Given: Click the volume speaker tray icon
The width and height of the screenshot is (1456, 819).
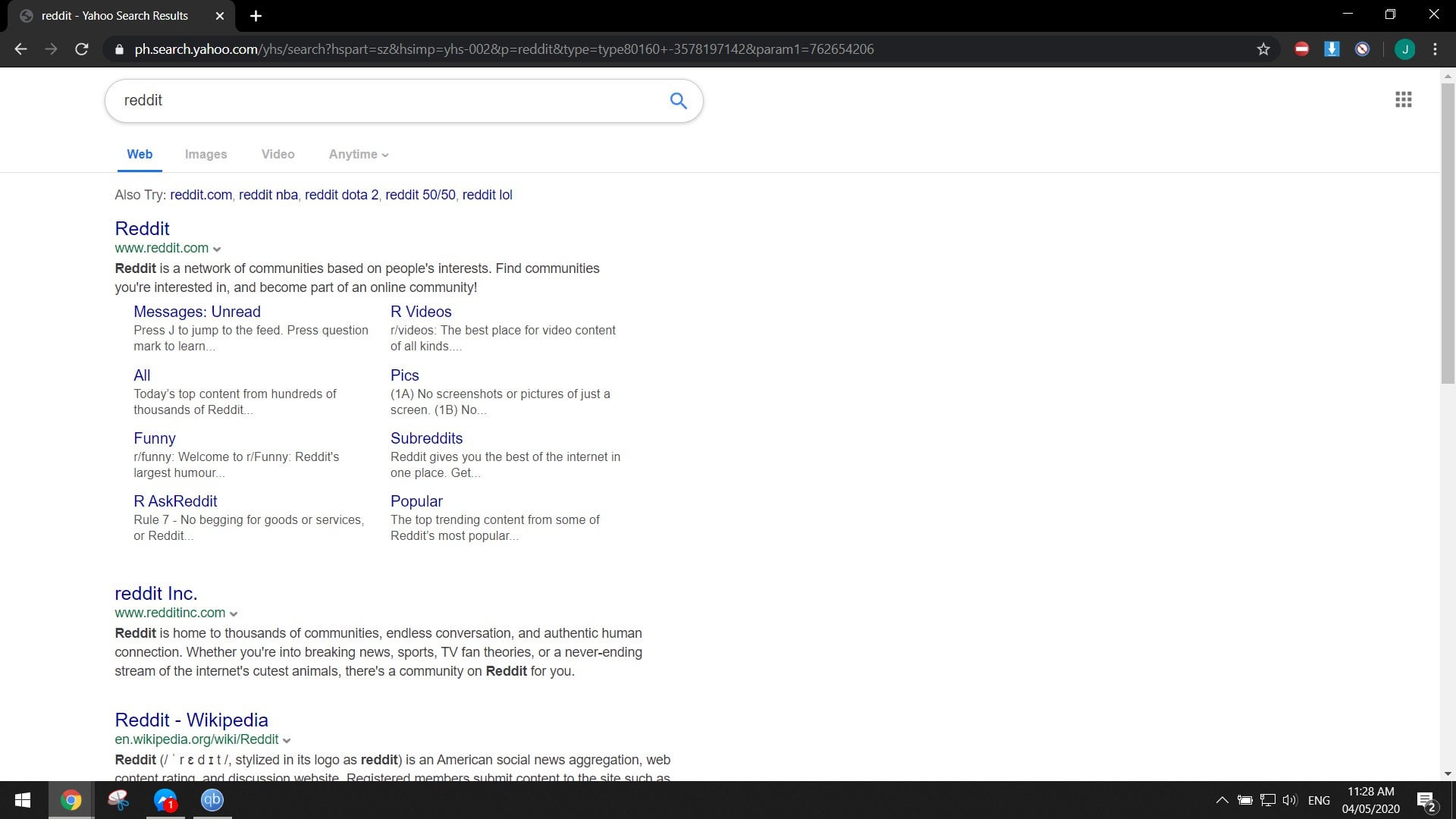Looking at the screenshot, I should pos(1289,800).
